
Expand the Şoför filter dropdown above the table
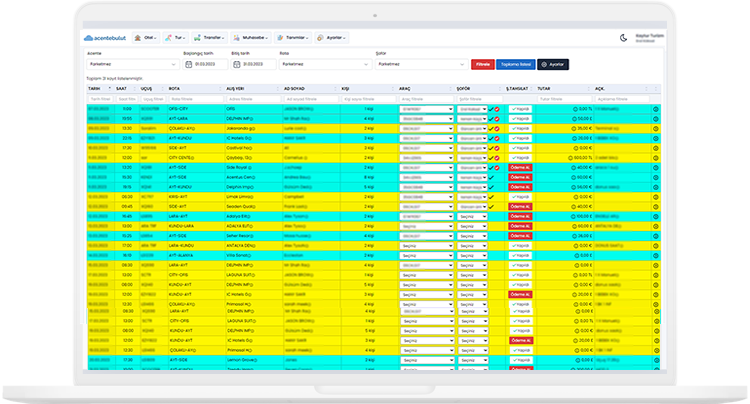click(421, 64)
